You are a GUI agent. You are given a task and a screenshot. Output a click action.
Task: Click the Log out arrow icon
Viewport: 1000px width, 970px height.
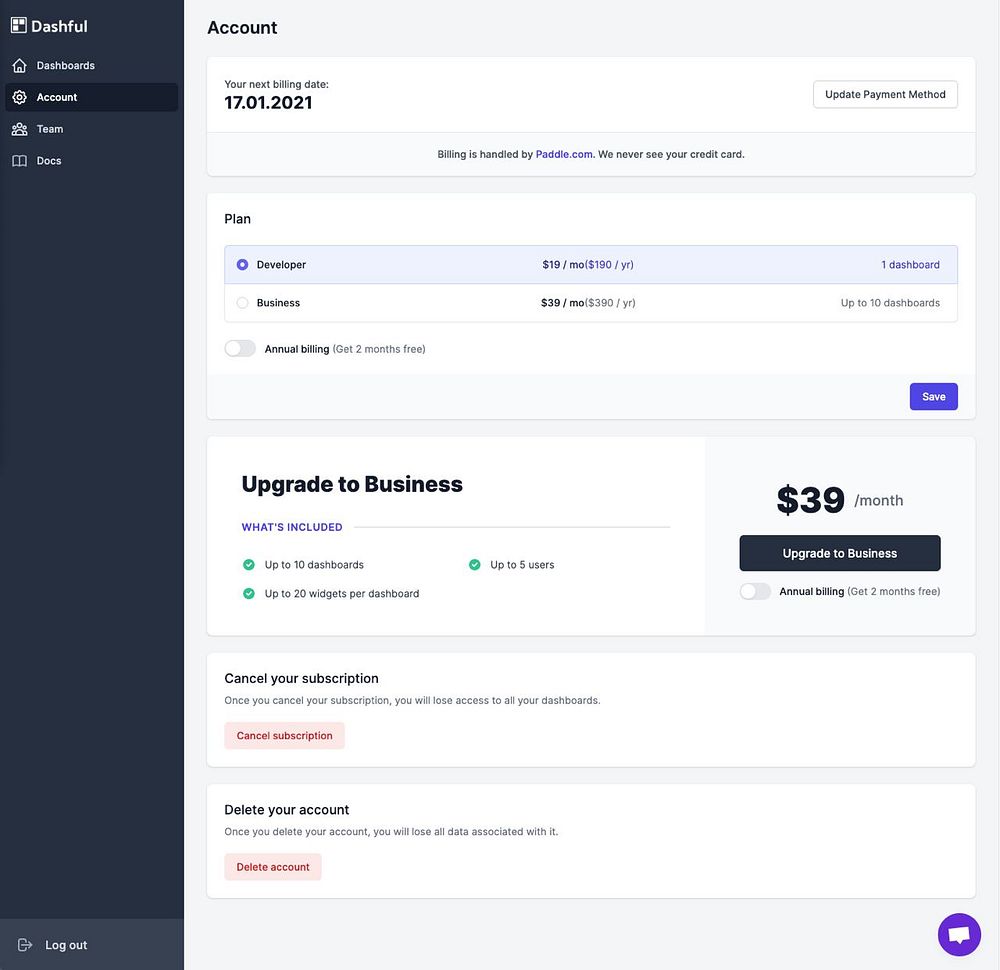click(x=25, y=944)
